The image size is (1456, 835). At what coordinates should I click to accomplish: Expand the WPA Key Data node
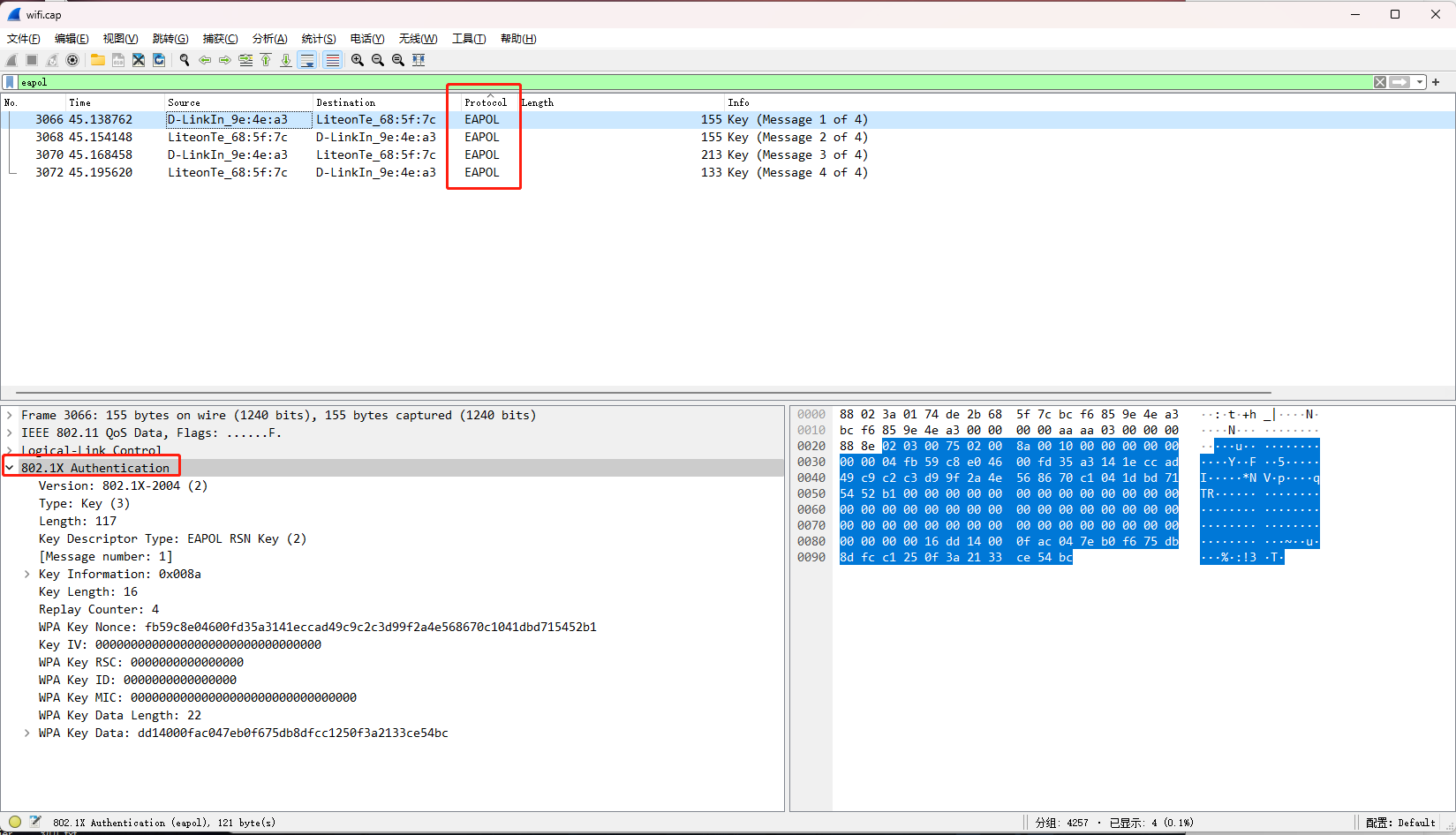point(27,733)
